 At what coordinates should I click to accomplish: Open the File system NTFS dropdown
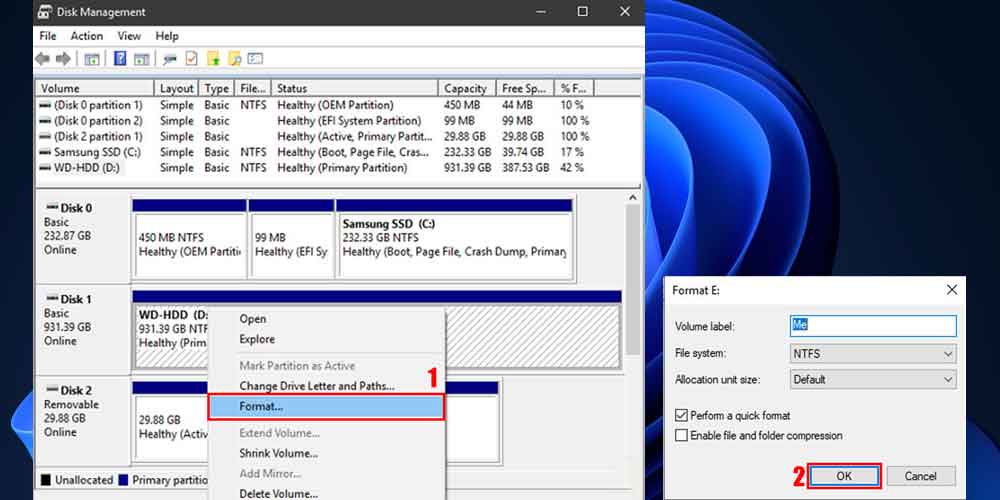pos(872,354)
